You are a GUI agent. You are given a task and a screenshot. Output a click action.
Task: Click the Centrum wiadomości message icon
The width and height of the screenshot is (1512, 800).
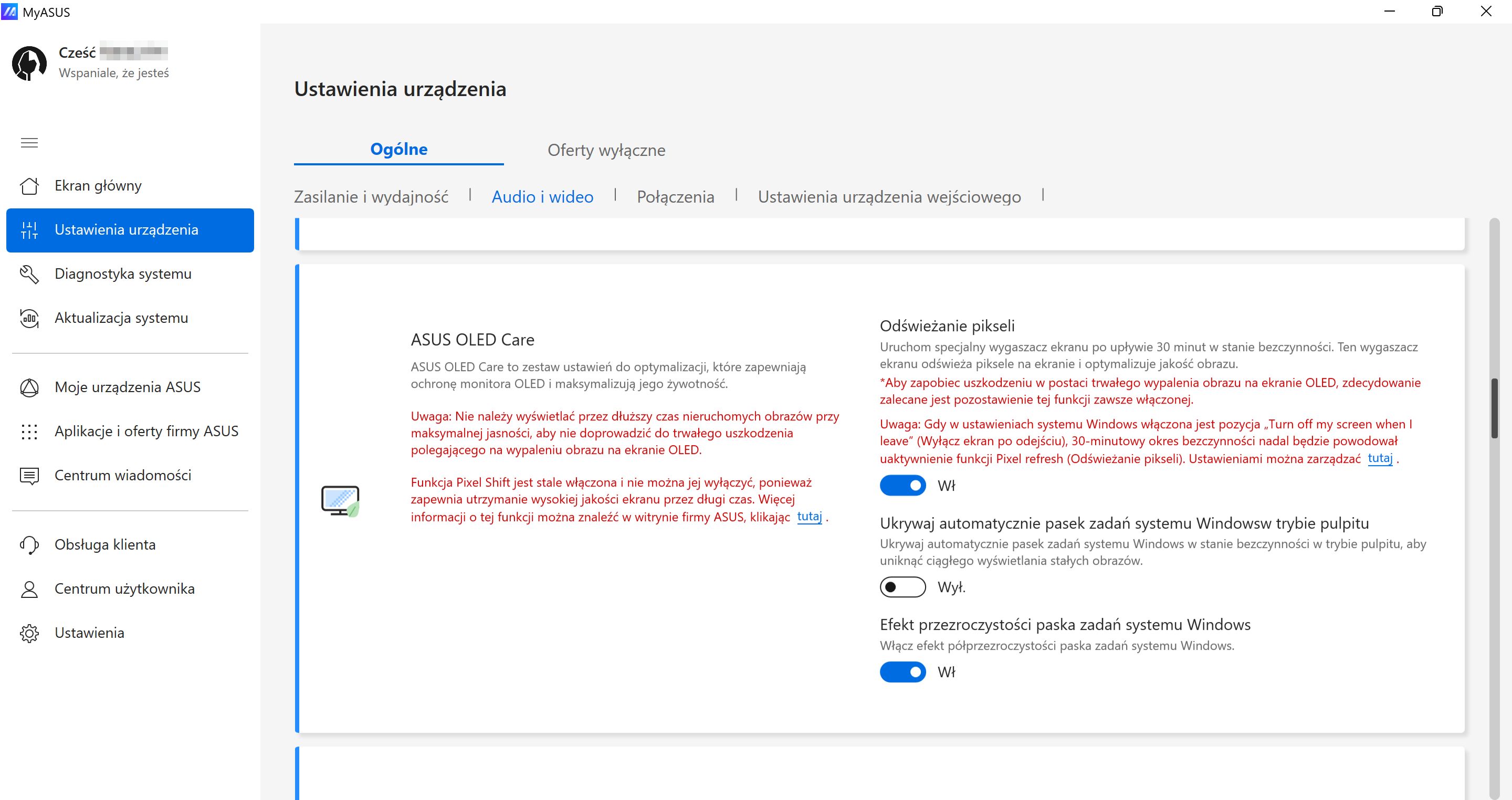(29, 476)
